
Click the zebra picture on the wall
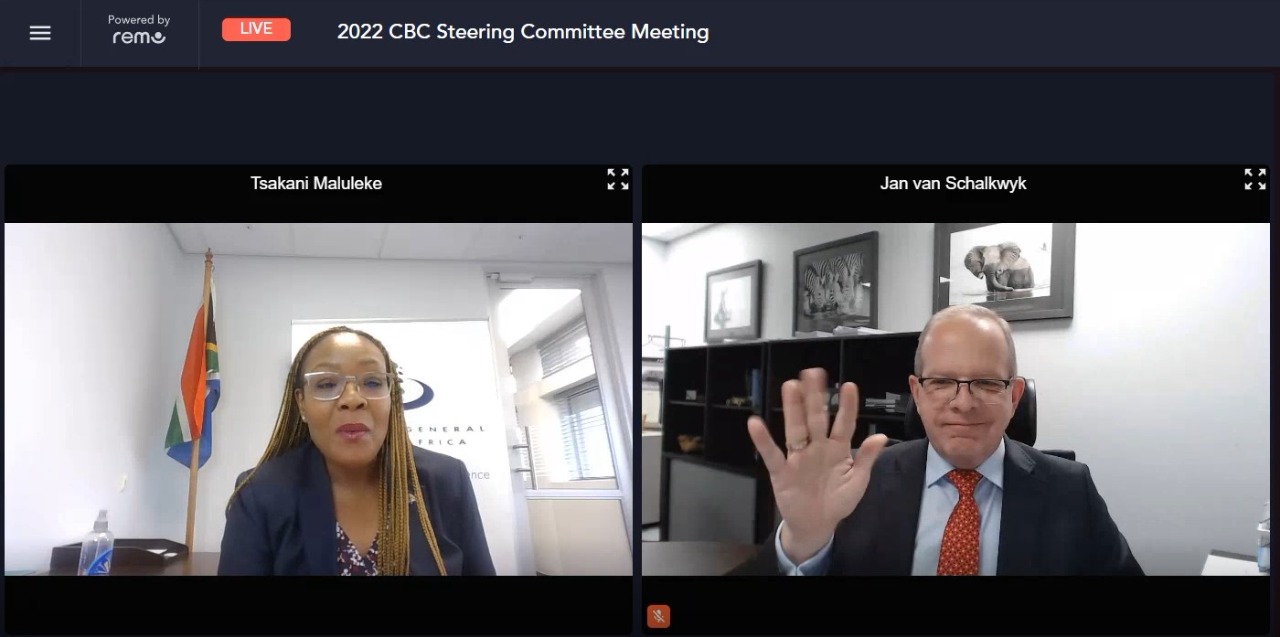click(836, 283)
